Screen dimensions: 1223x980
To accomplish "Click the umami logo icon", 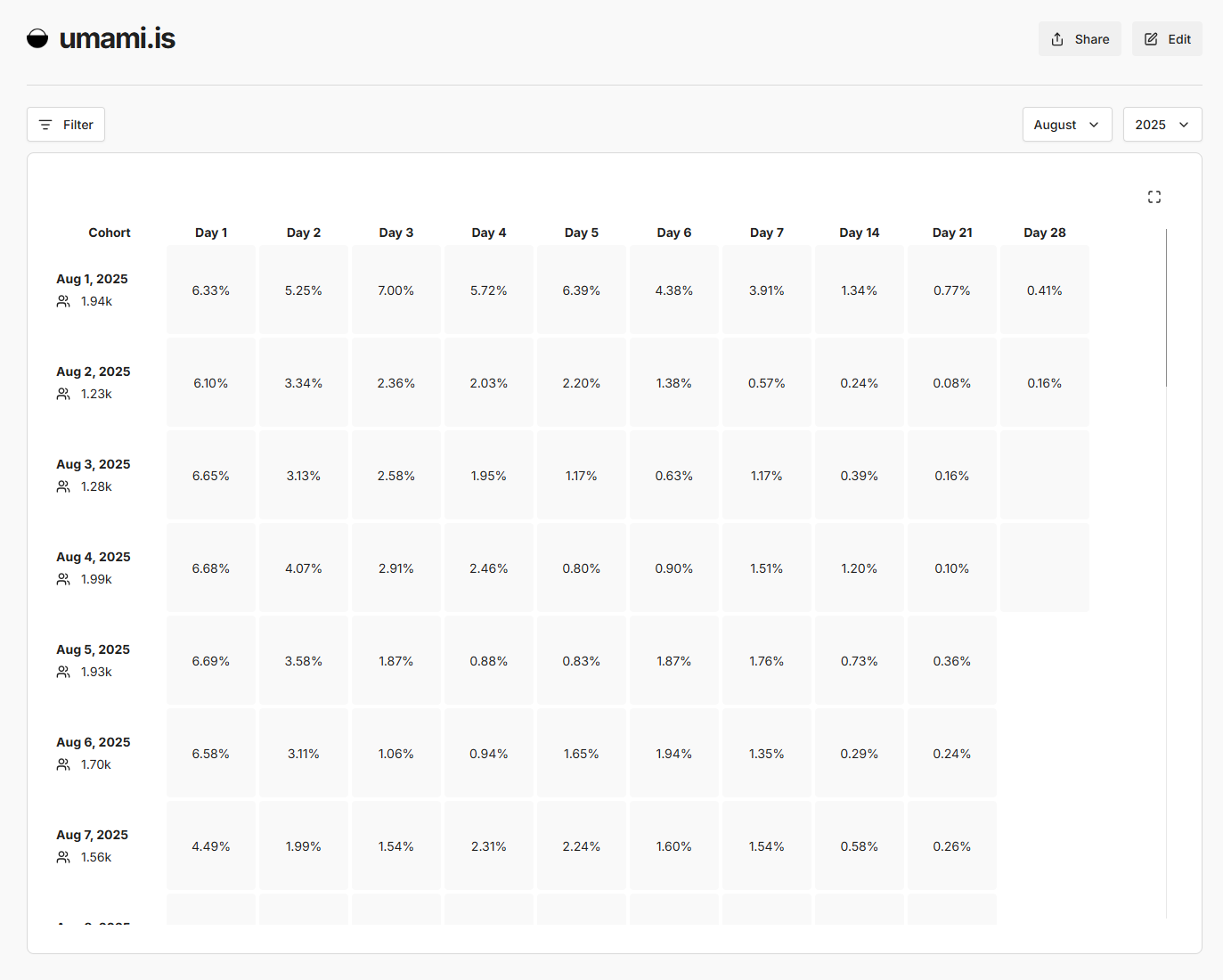I will coord(37,38).
